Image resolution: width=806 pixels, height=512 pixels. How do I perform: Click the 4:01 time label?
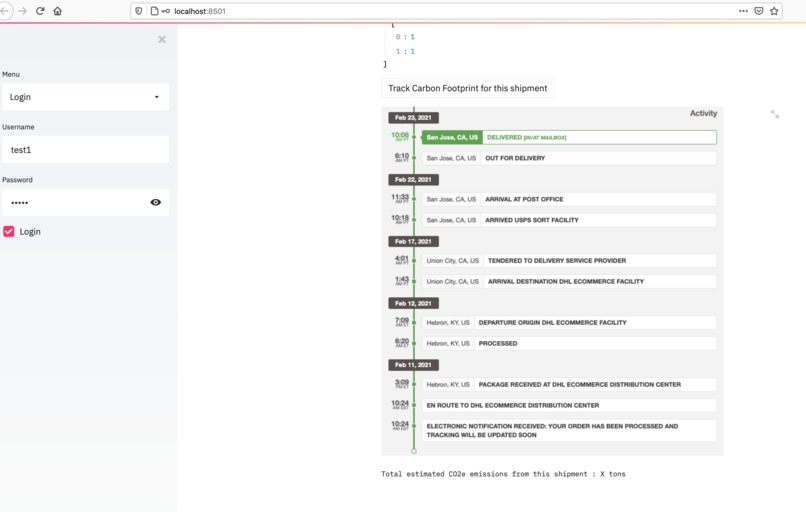coord(401,260)
